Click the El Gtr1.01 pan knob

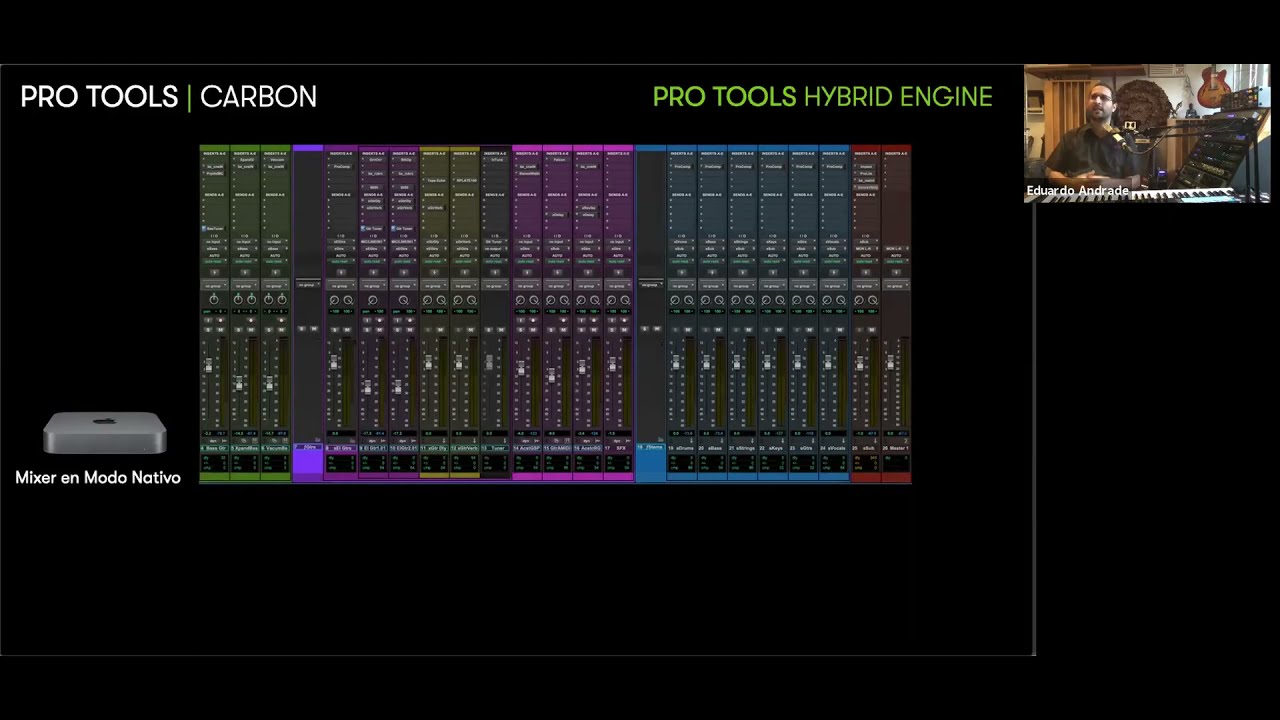pyautogui.click(x=373, y=300)
